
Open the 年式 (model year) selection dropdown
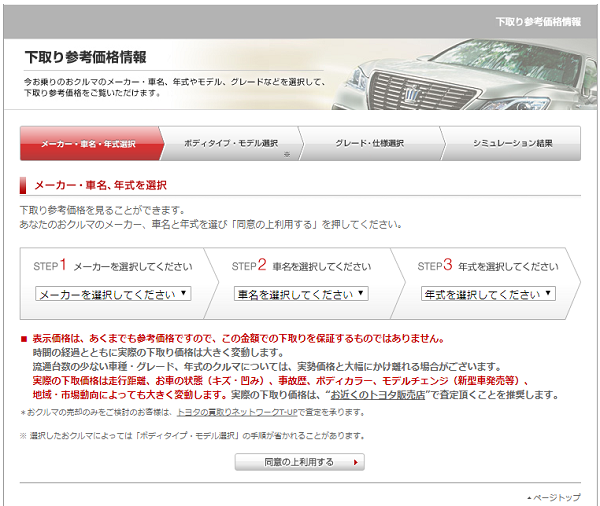coord(488,294)
